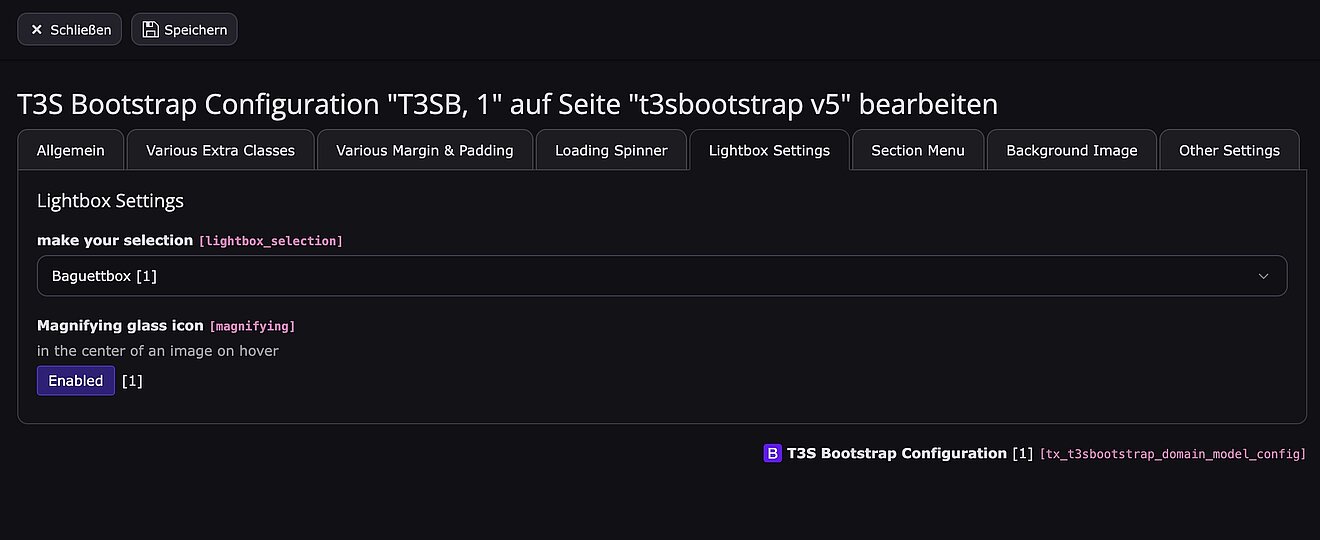Click the X icon on Schließen
This screenshot has width=1320, height=540.
point(37,30)
